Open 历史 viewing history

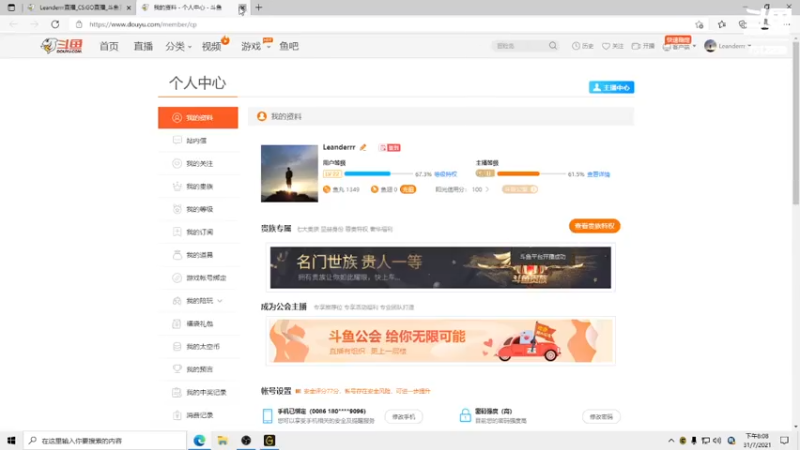(x=583, y=46)
